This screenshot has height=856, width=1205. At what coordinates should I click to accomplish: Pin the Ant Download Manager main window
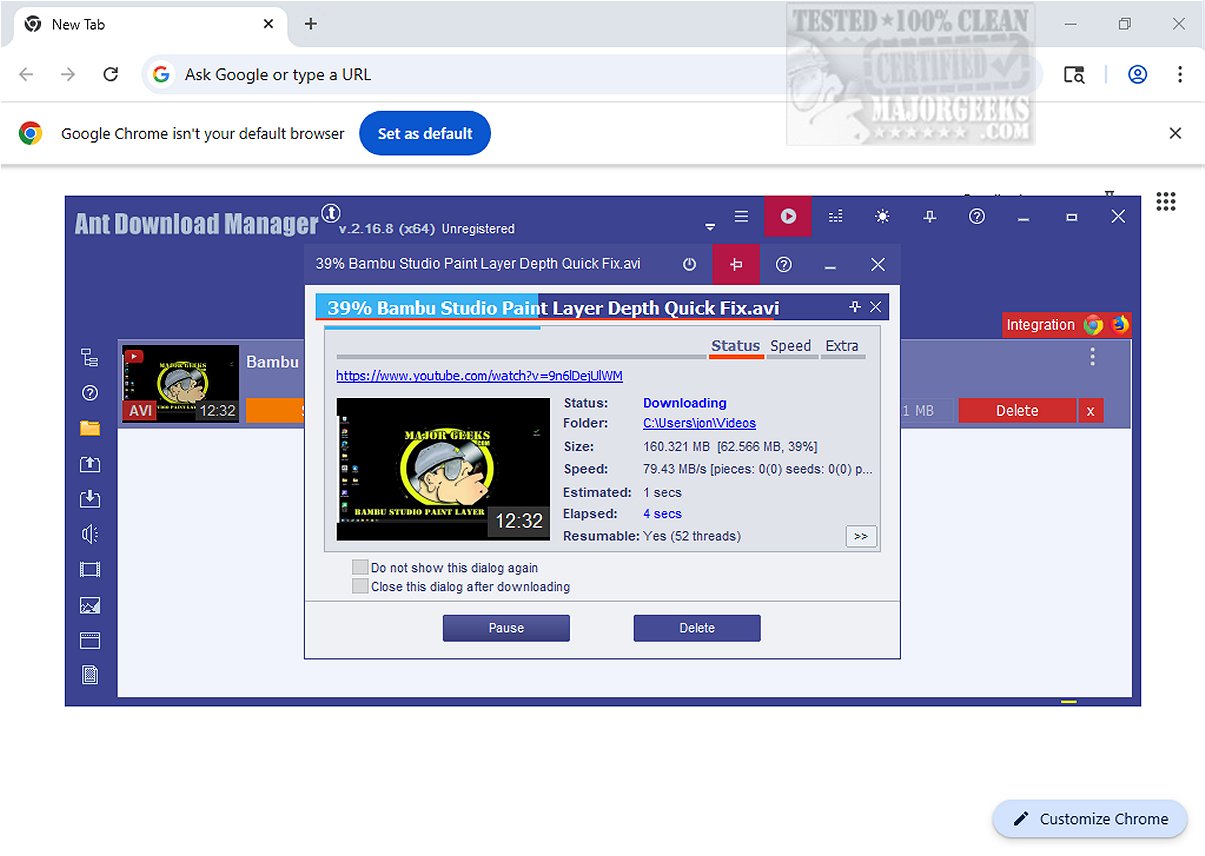click(x=930, y=216)
